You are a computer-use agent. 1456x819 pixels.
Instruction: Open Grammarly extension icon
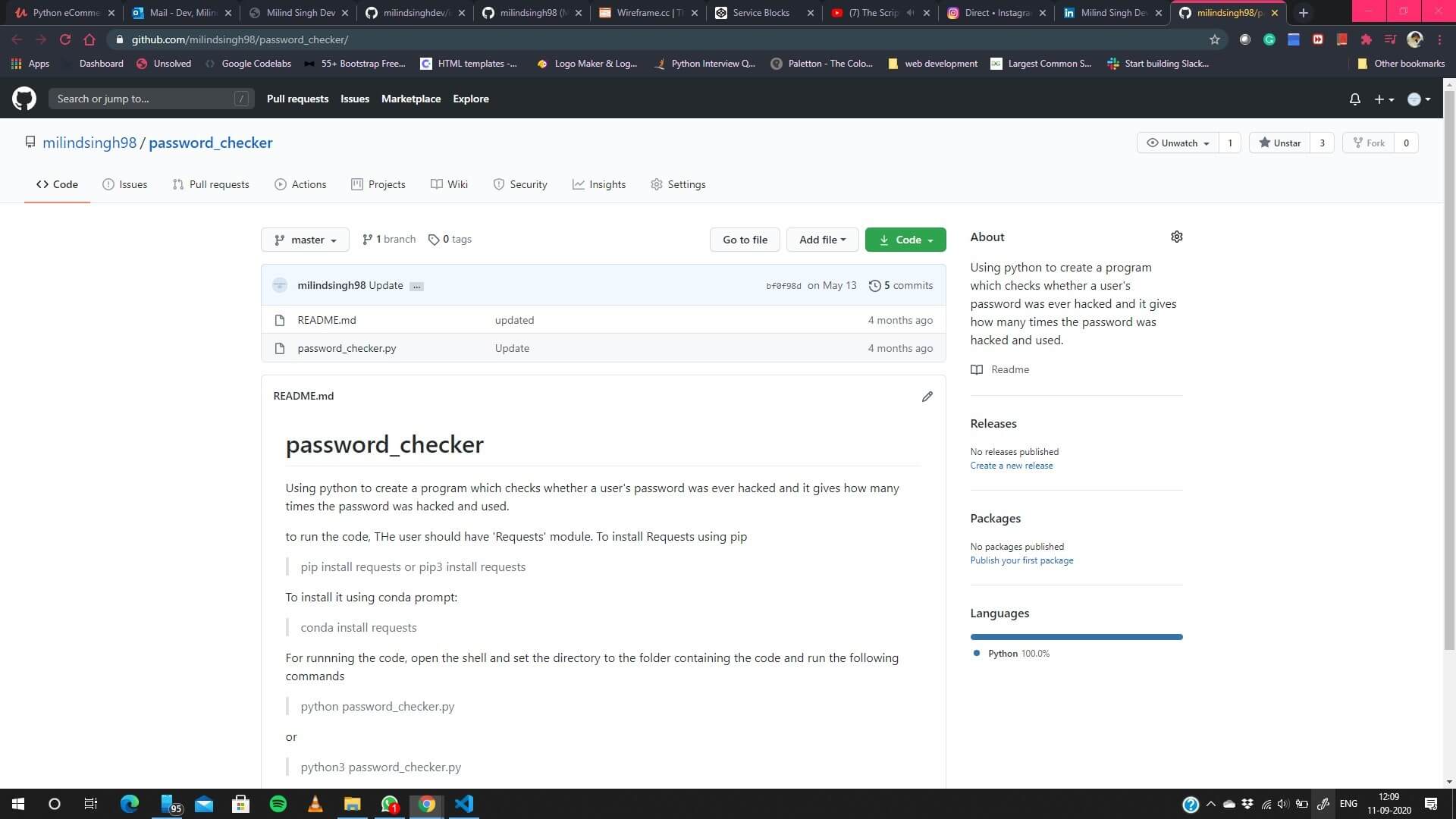pos(1269,39)
